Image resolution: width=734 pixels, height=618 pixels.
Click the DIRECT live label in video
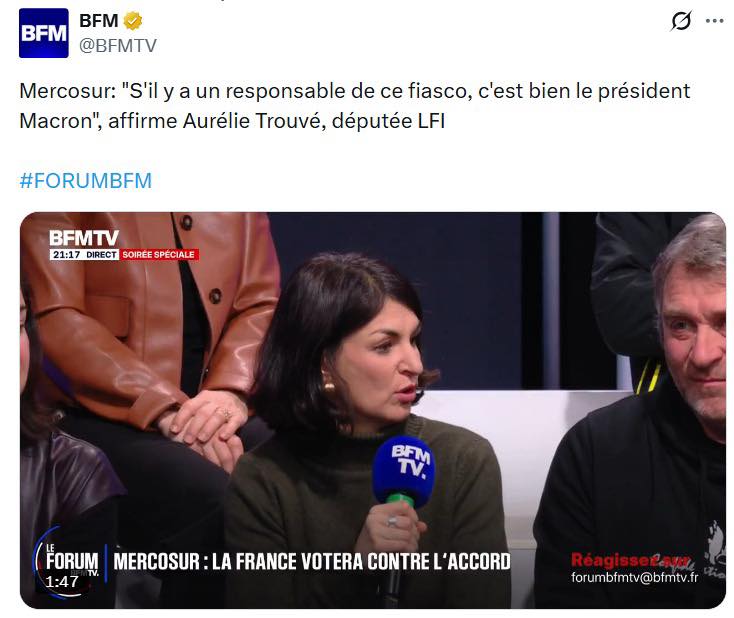click(x=101, y=255)
